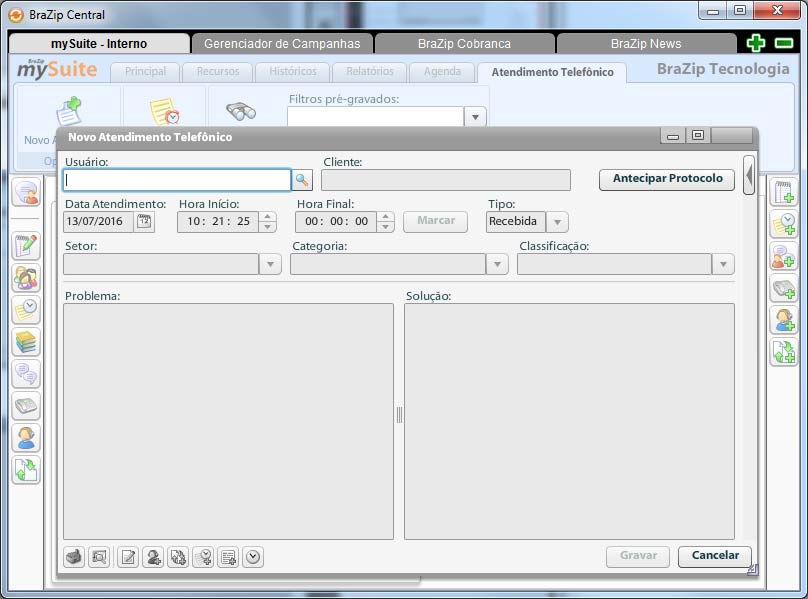This screenshot has height=599, width=808.
Task: Open headset operator icon in left sidebar
Action: point(26,438)
